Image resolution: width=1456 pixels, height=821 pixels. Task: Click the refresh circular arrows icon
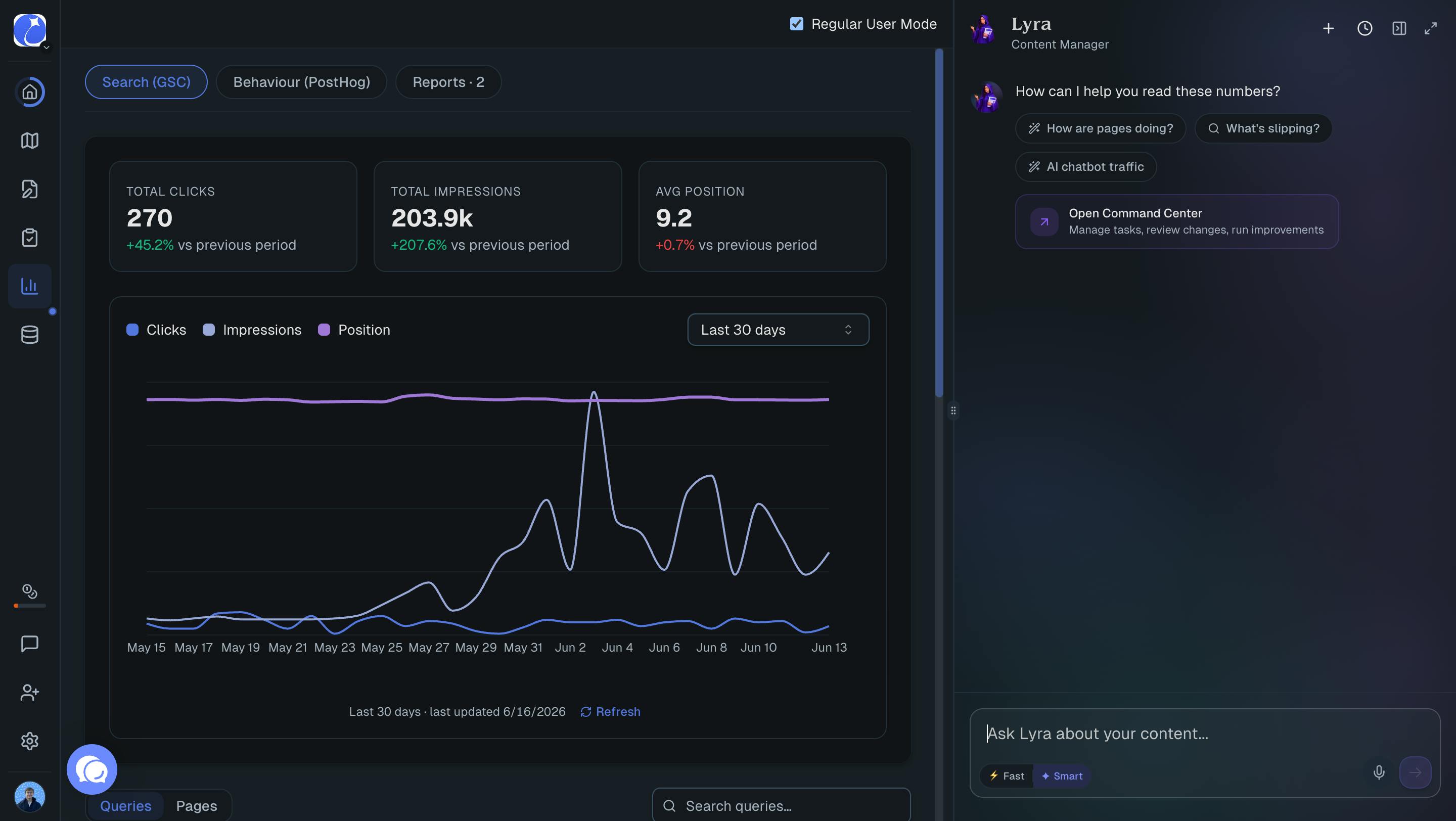point(585,712)
